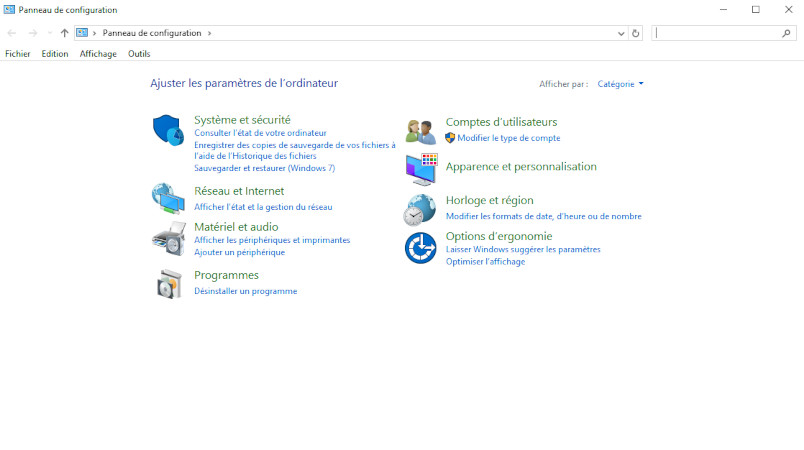
Task: Click in the Control Panel search box
Action: click(x=715, y=33)
